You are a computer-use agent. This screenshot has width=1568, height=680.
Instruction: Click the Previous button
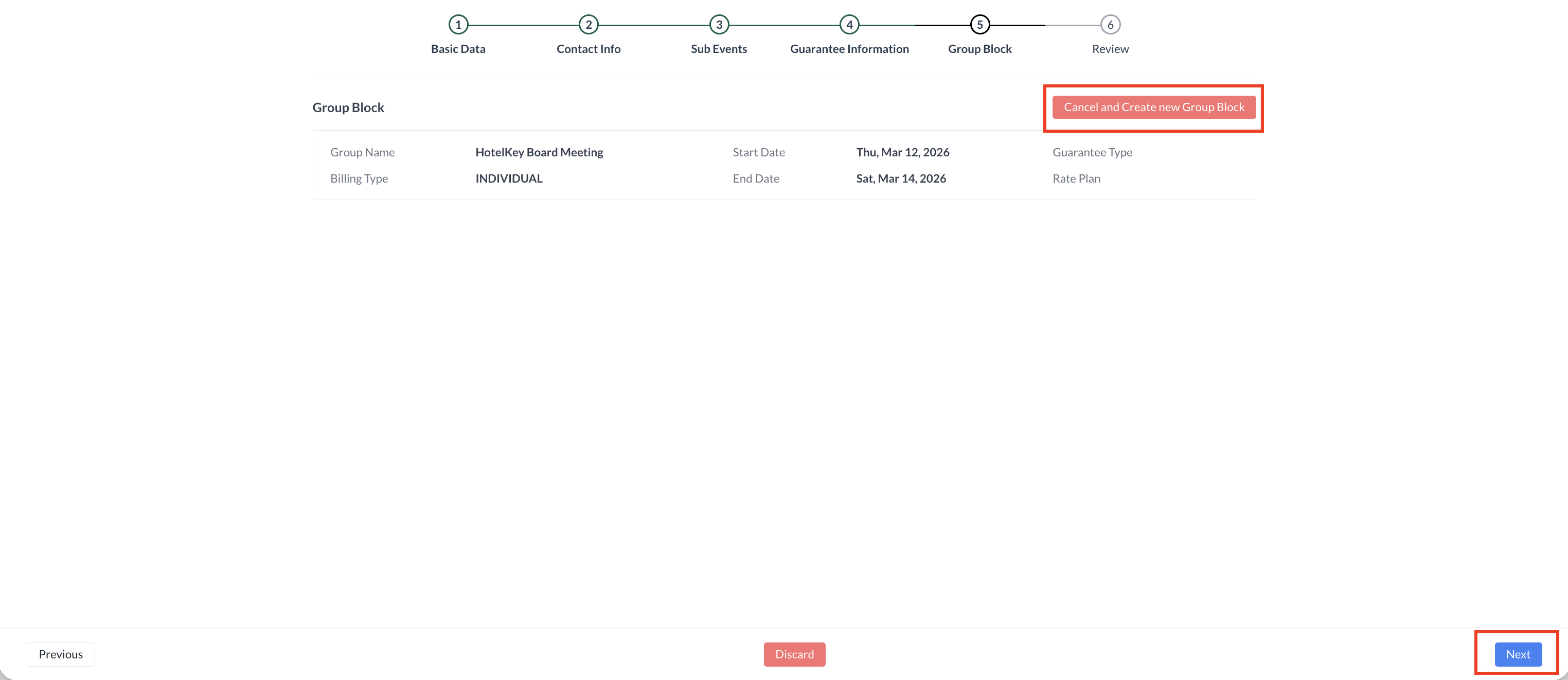(x=61, y=654)
